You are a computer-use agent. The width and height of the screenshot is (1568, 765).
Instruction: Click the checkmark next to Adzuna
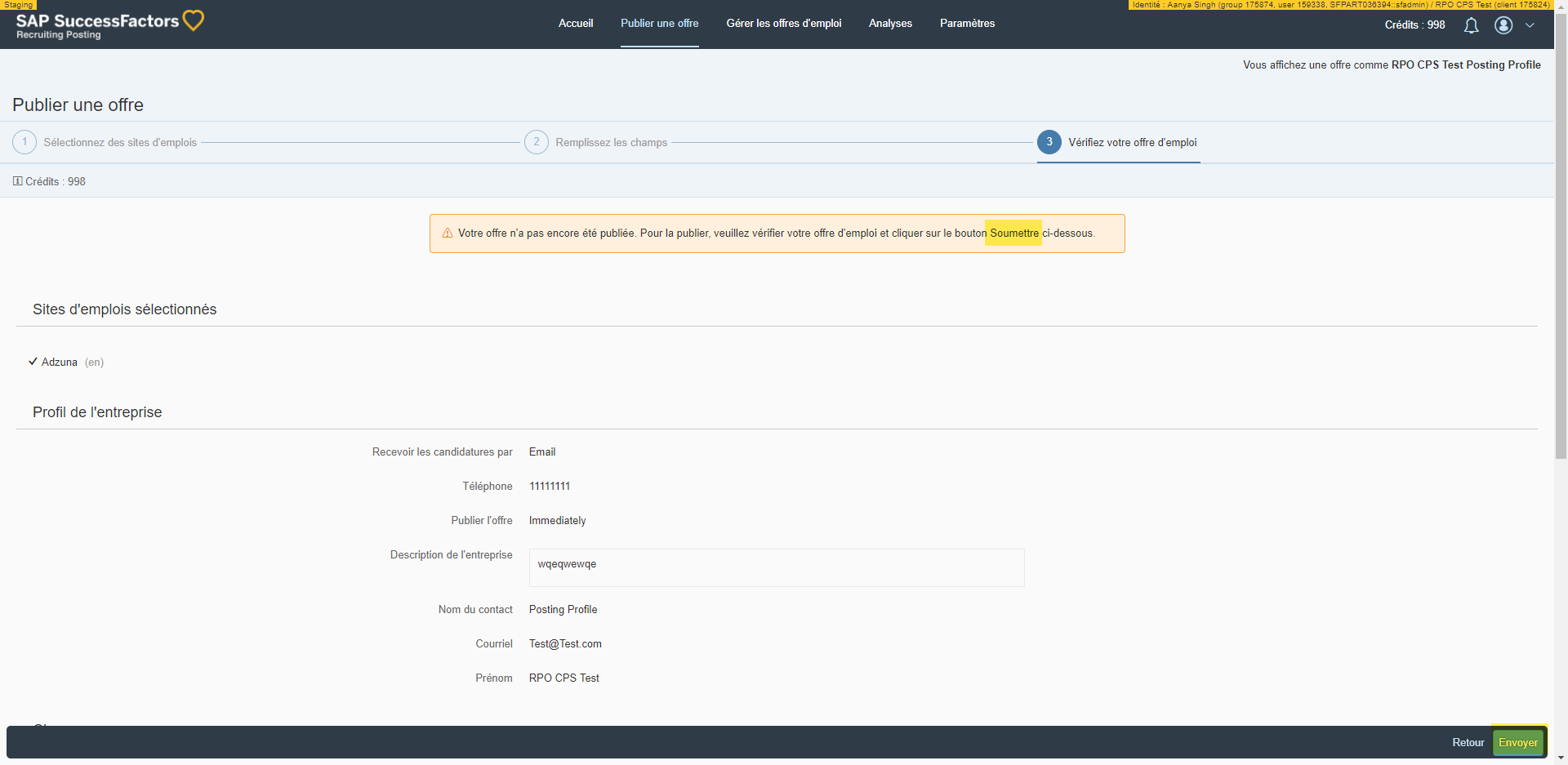click(33, 362)
